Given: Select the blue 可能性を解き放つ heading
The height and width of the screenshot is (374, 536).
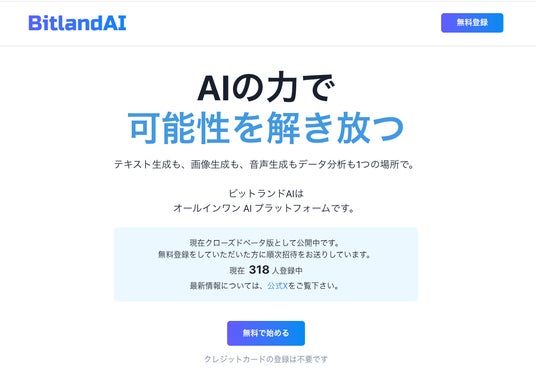Looking at the screenshot, I should [x=266, y=127].
